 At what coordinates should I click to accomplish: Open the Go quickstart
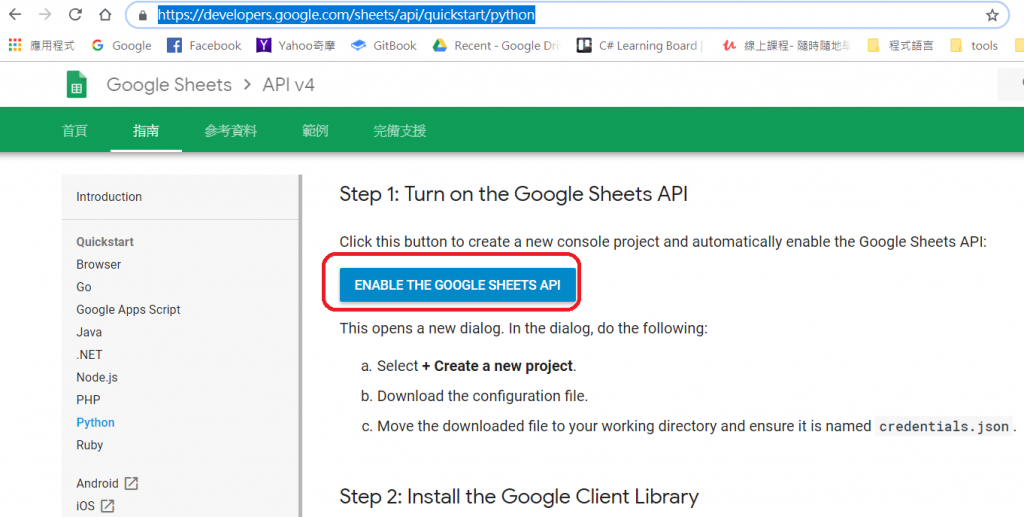[84, 287]
